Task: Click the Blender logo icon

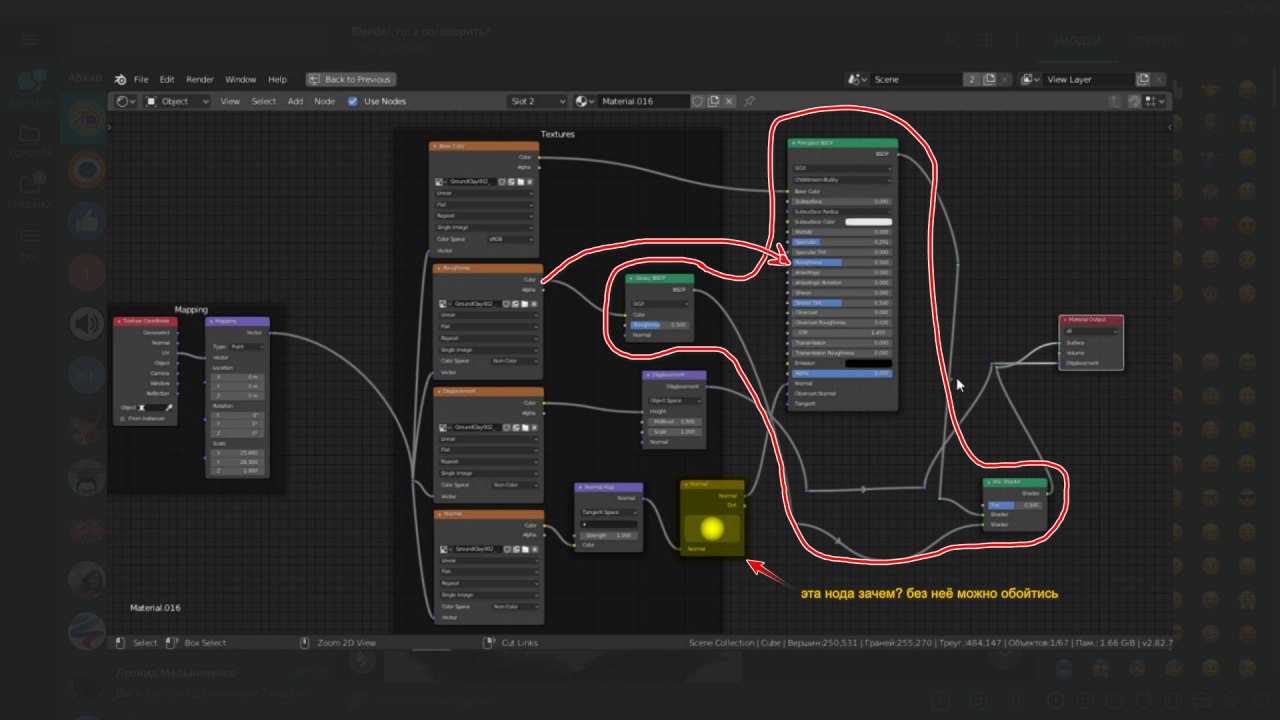Action: (x=120, y=79)
